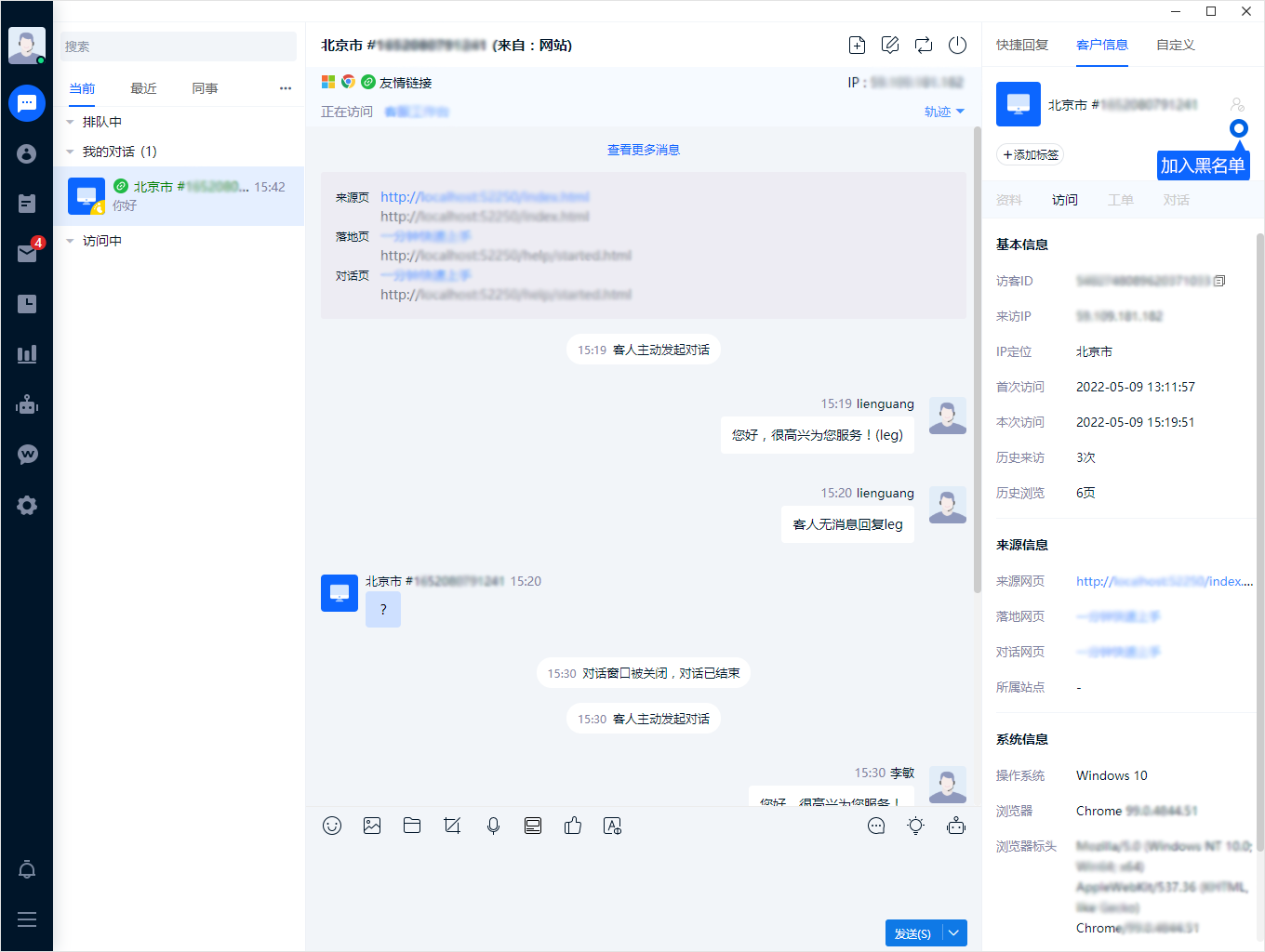This screenshot has height=952, width=1265.
Task: Click the message input area
Action: click(x=644, y=879)
